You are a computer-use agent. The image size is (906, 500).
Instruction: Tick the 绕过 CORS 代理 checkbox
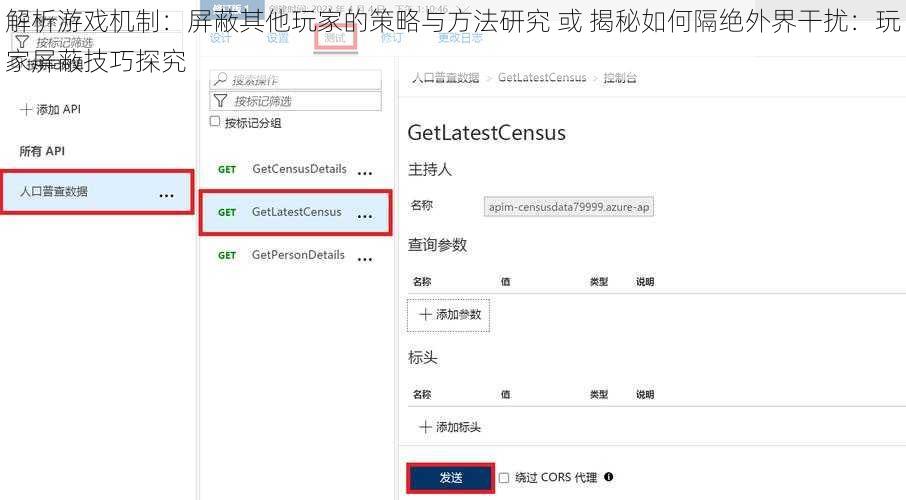coord(504,477)
